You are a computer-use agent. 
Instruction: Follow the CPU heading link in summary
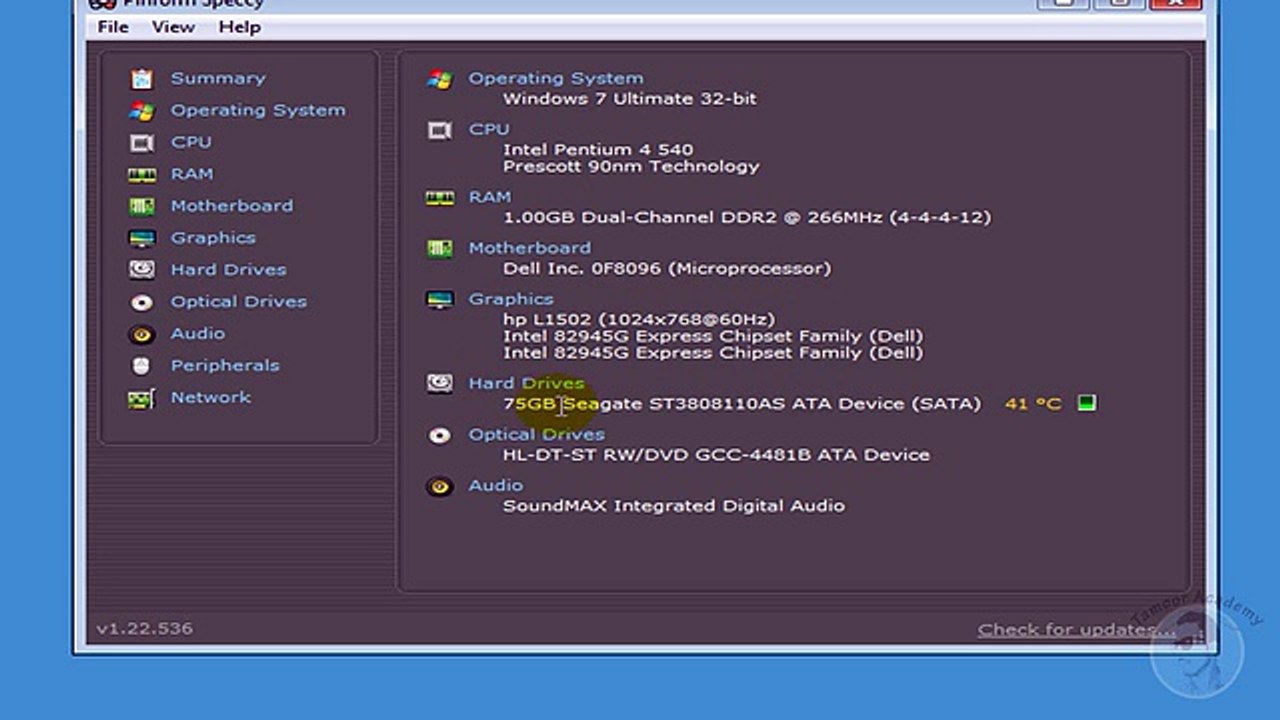tap(489, 129)
